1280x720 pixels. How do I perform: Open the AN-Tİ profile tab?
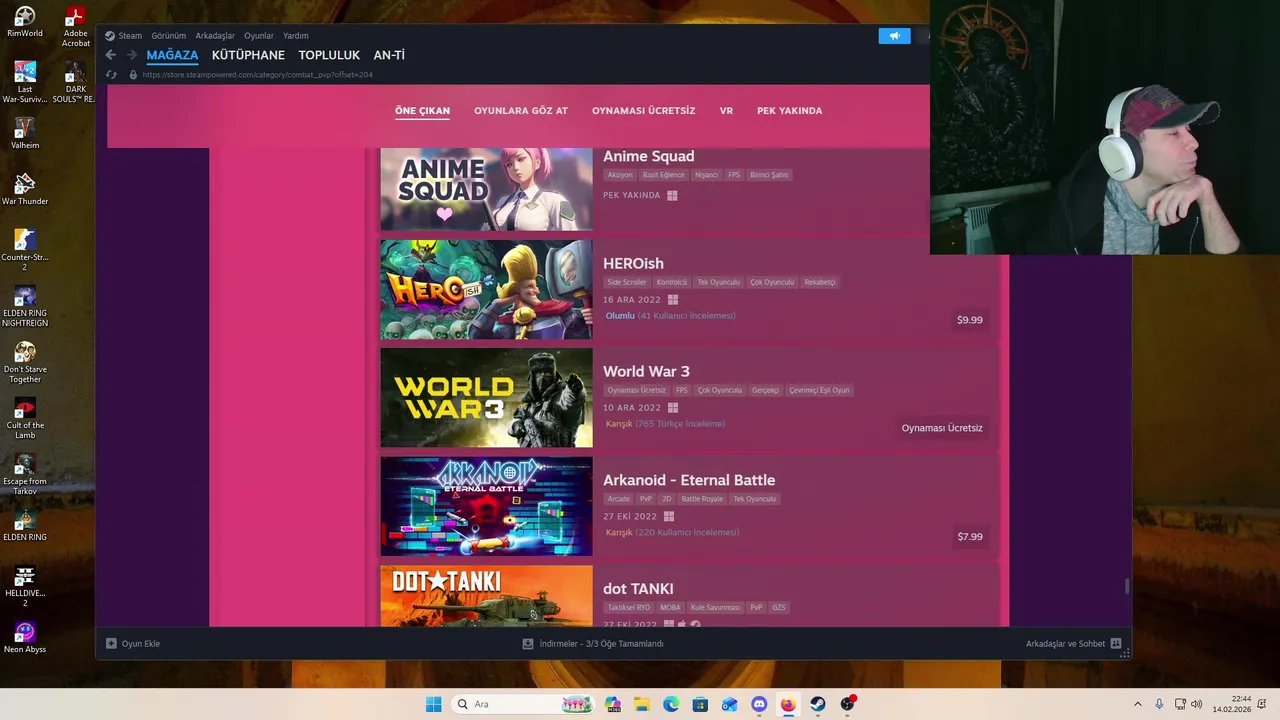click(x=389, y=55)
